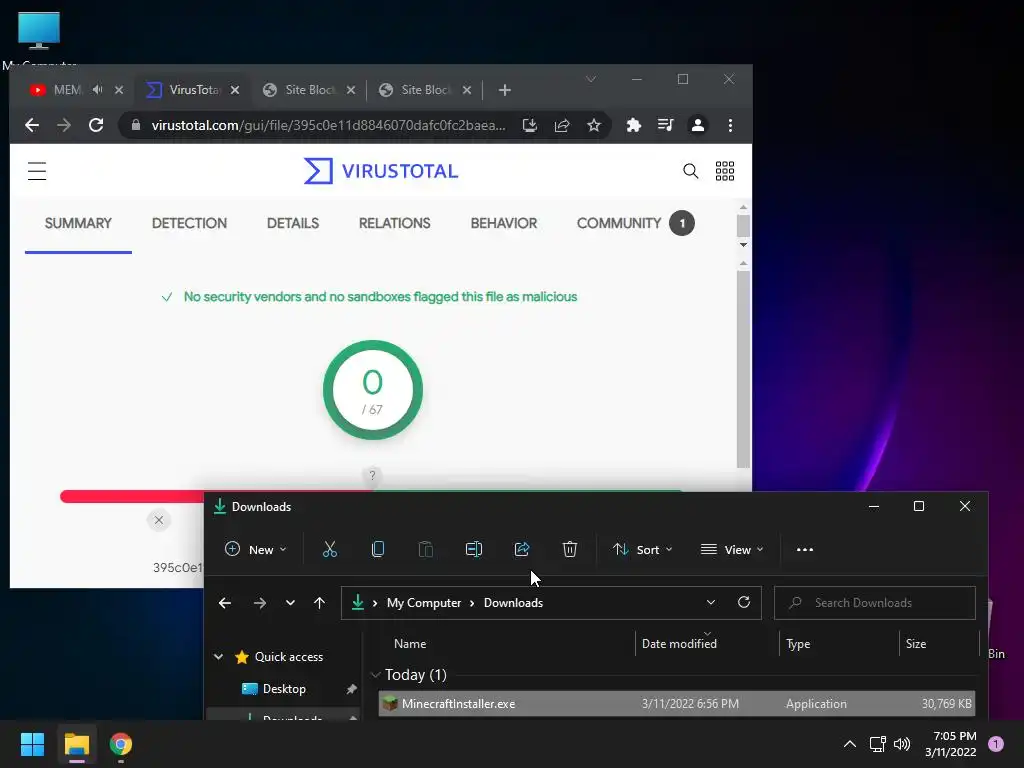
Task: Click the Rename icon in Downloads toolbar
Action: (x=473, y=549)
